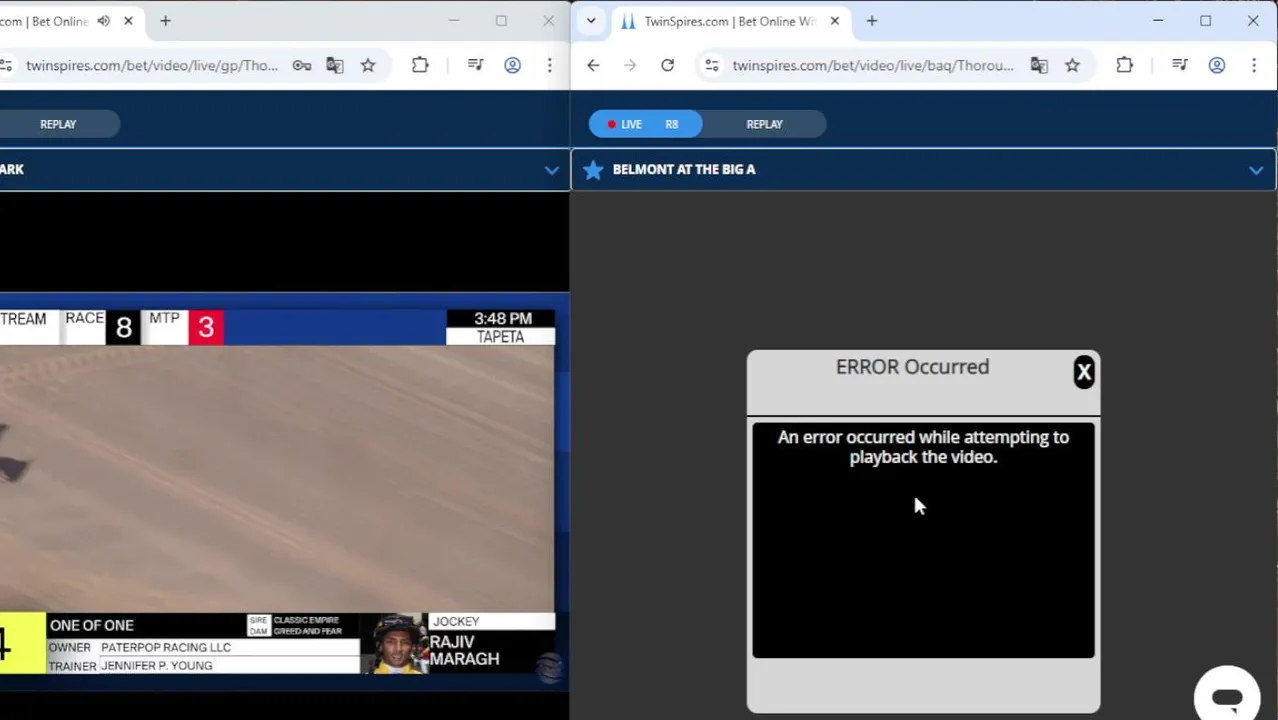View site information icon in right address bar
The image size is (1278, 720).
(711, 65)
